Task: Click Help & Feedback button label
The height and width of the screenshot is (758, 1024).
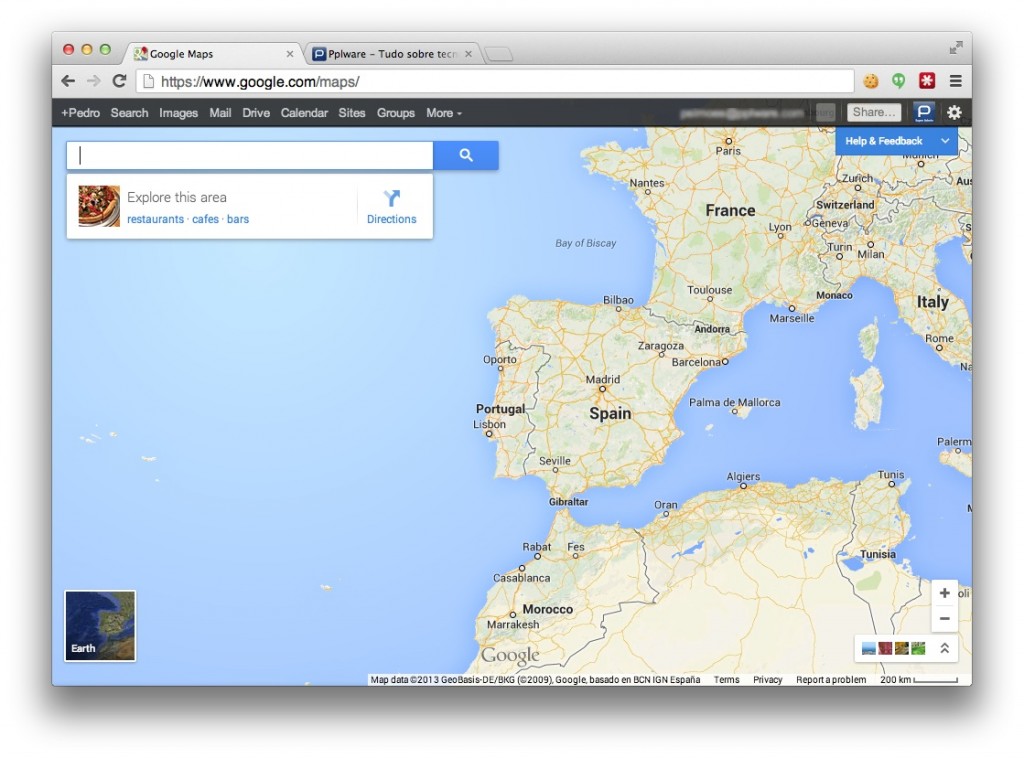Action: [884, 141]
